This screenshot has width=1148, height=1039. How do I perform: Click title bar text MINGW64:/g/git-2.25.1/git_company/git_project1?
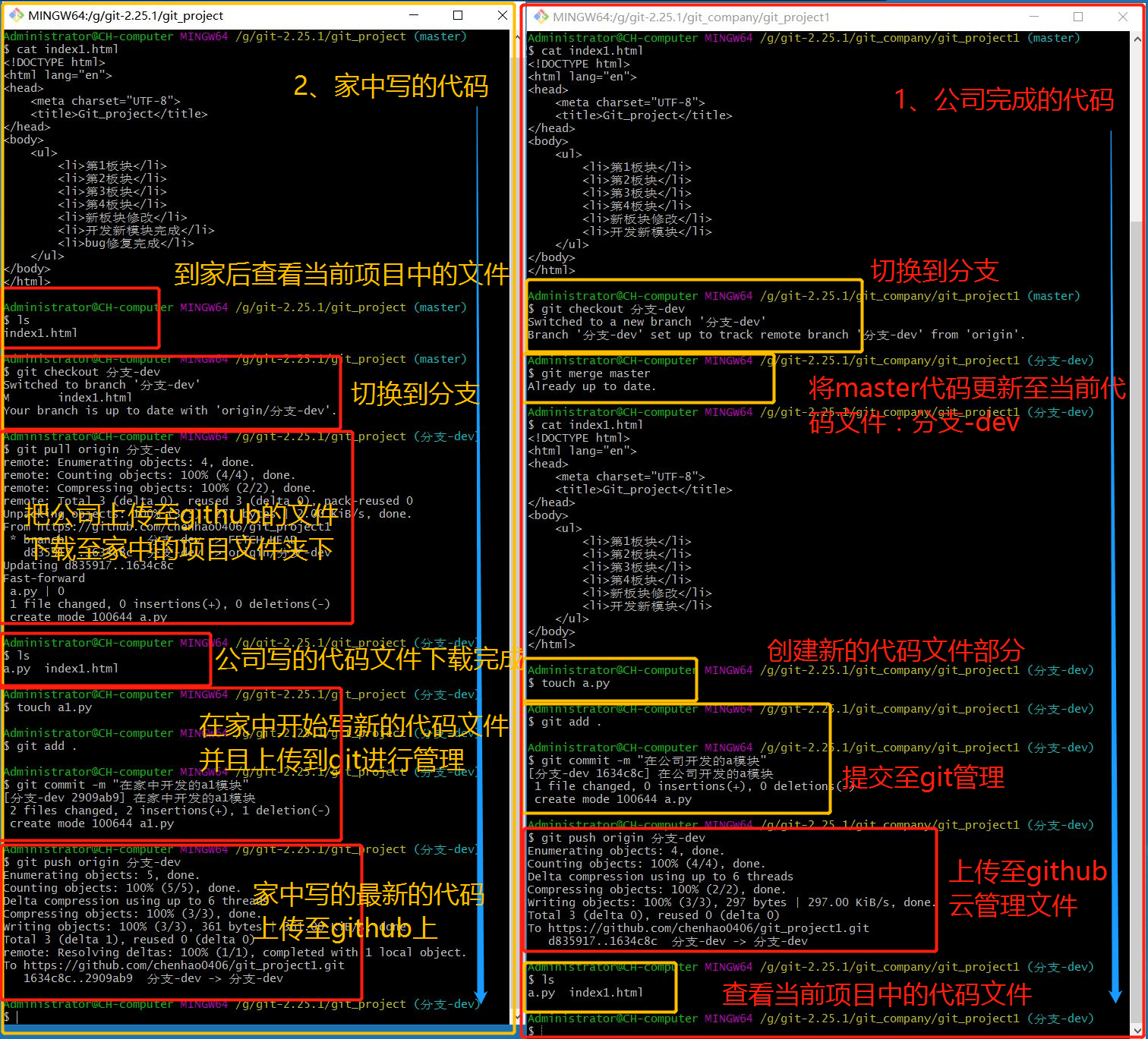pyautogui.click(x=691, y=17)
